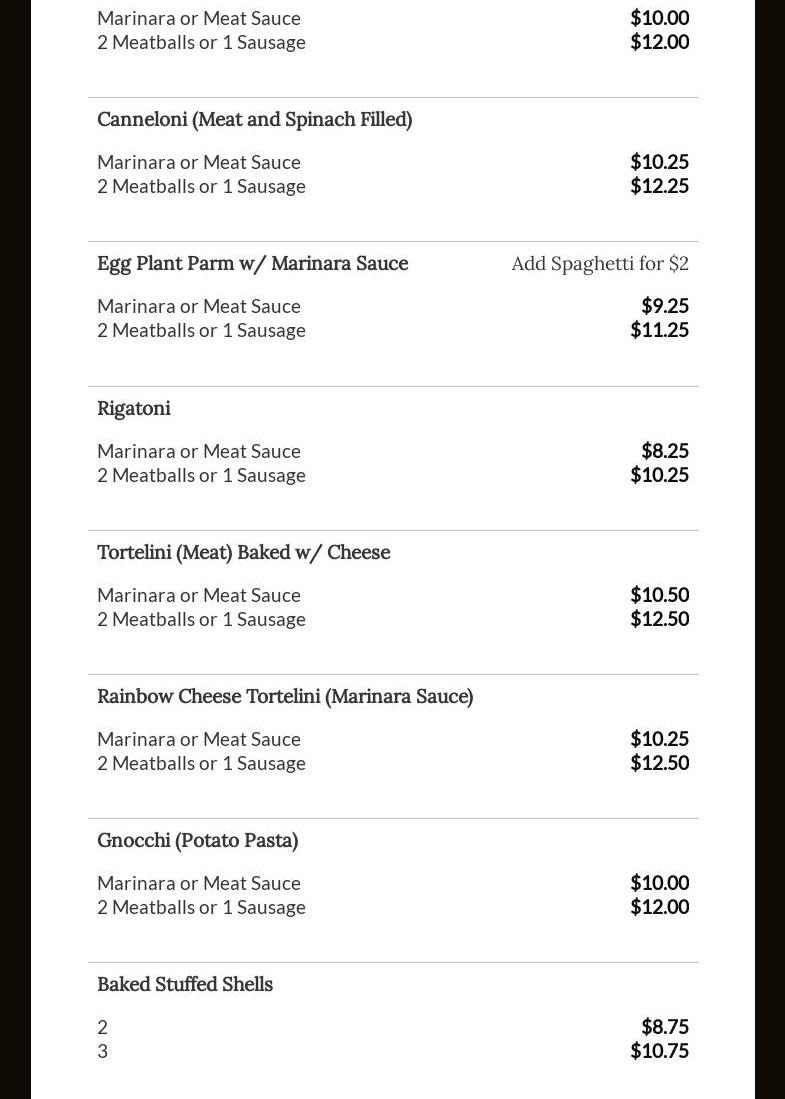Screen dimensions: 785x1099
Task: Select the $9.25 Egg Plant Parm price
Action: (x=665, y=306)
